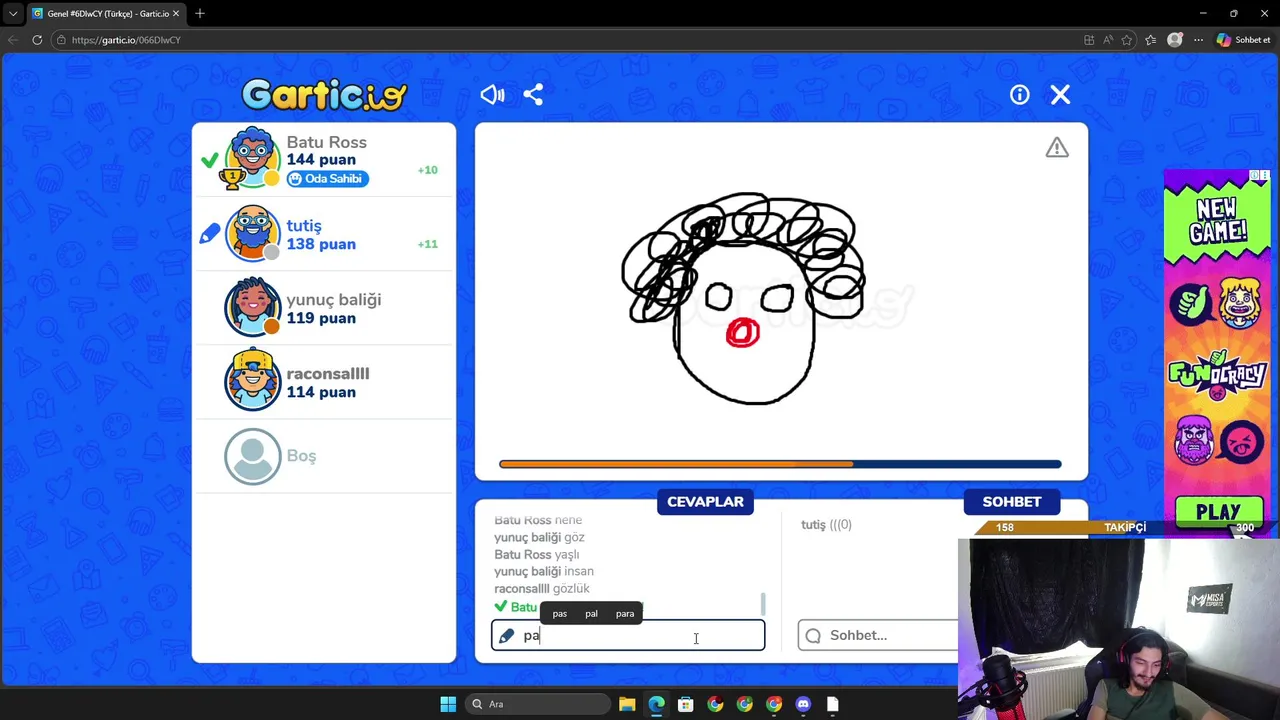Reload the page in the browser

pos(37,40)
